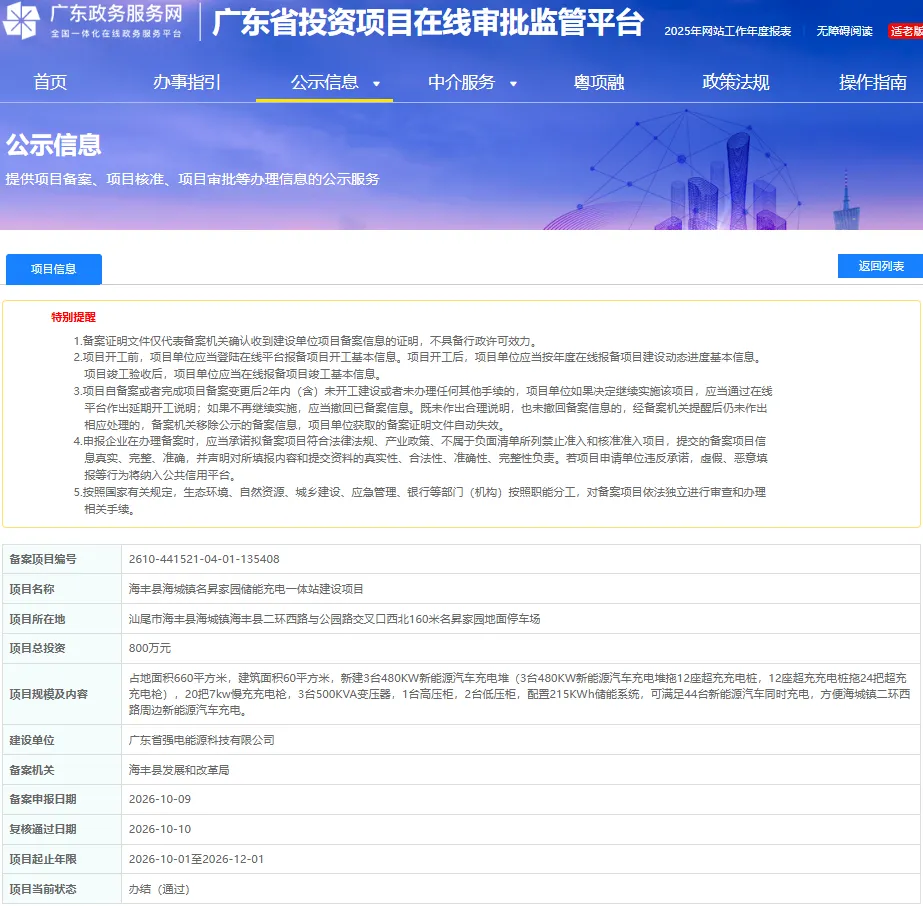Click the review date 2026-10-10

click(x=160, y=829)
